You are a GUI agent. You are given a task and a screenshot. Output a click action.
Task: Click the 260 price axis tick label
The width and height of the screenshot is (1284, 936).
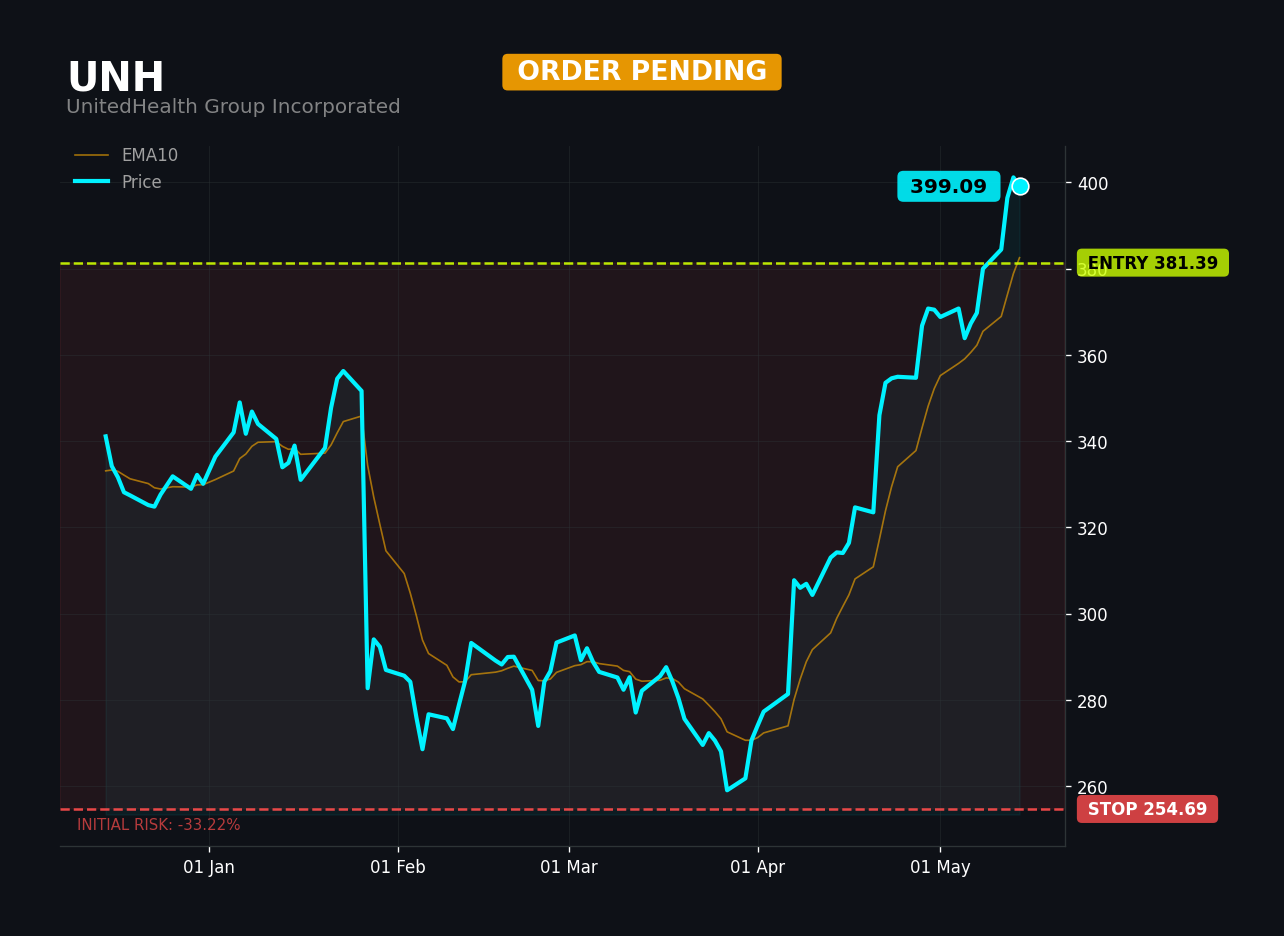coord(1092,787)
